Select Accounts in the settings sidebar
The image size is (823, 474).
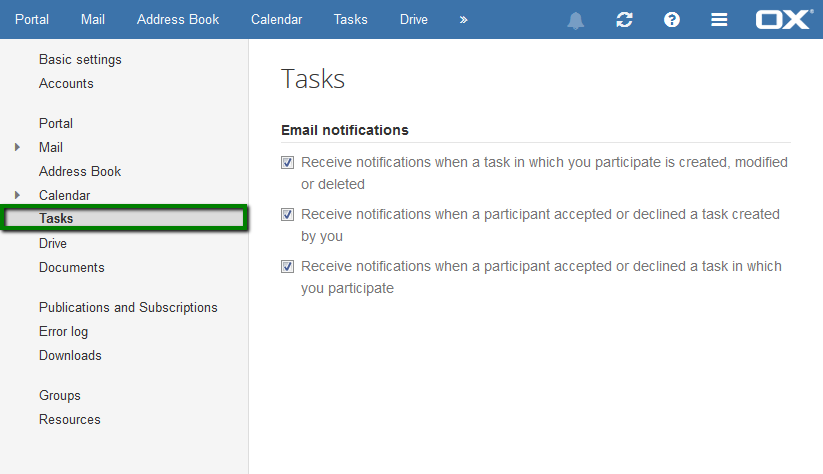pyautogui.click(x=66, y=83)
